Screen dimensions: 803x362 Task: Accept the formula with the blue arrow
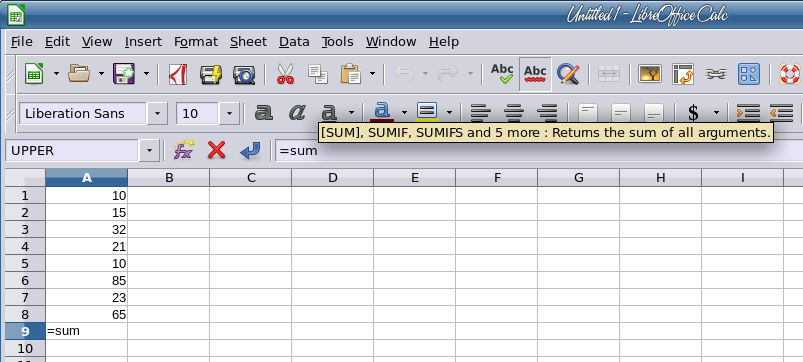(x=250, y=150)
